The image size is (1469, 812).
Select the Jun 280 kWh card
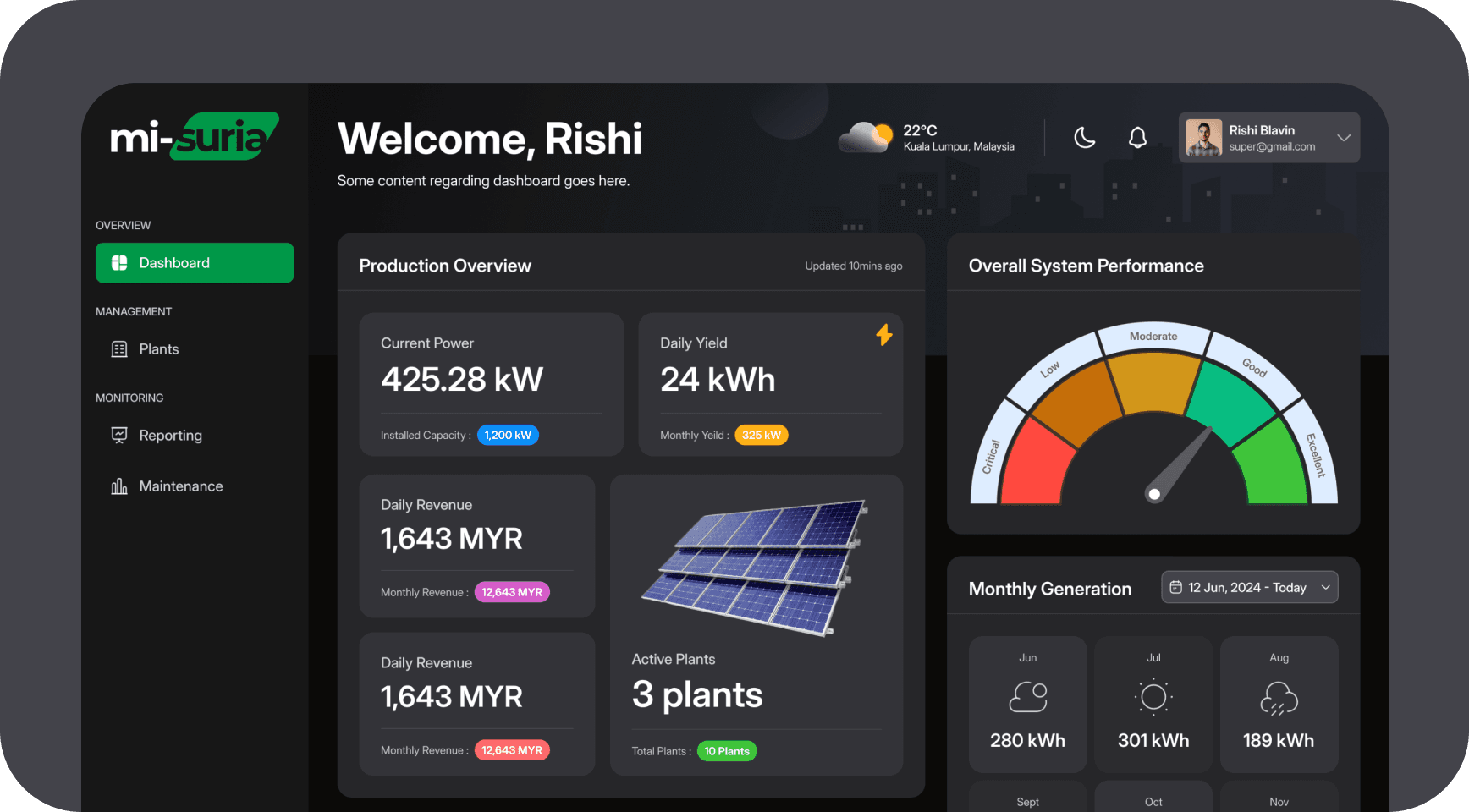pyautogui.click(x=1028, y=705)
